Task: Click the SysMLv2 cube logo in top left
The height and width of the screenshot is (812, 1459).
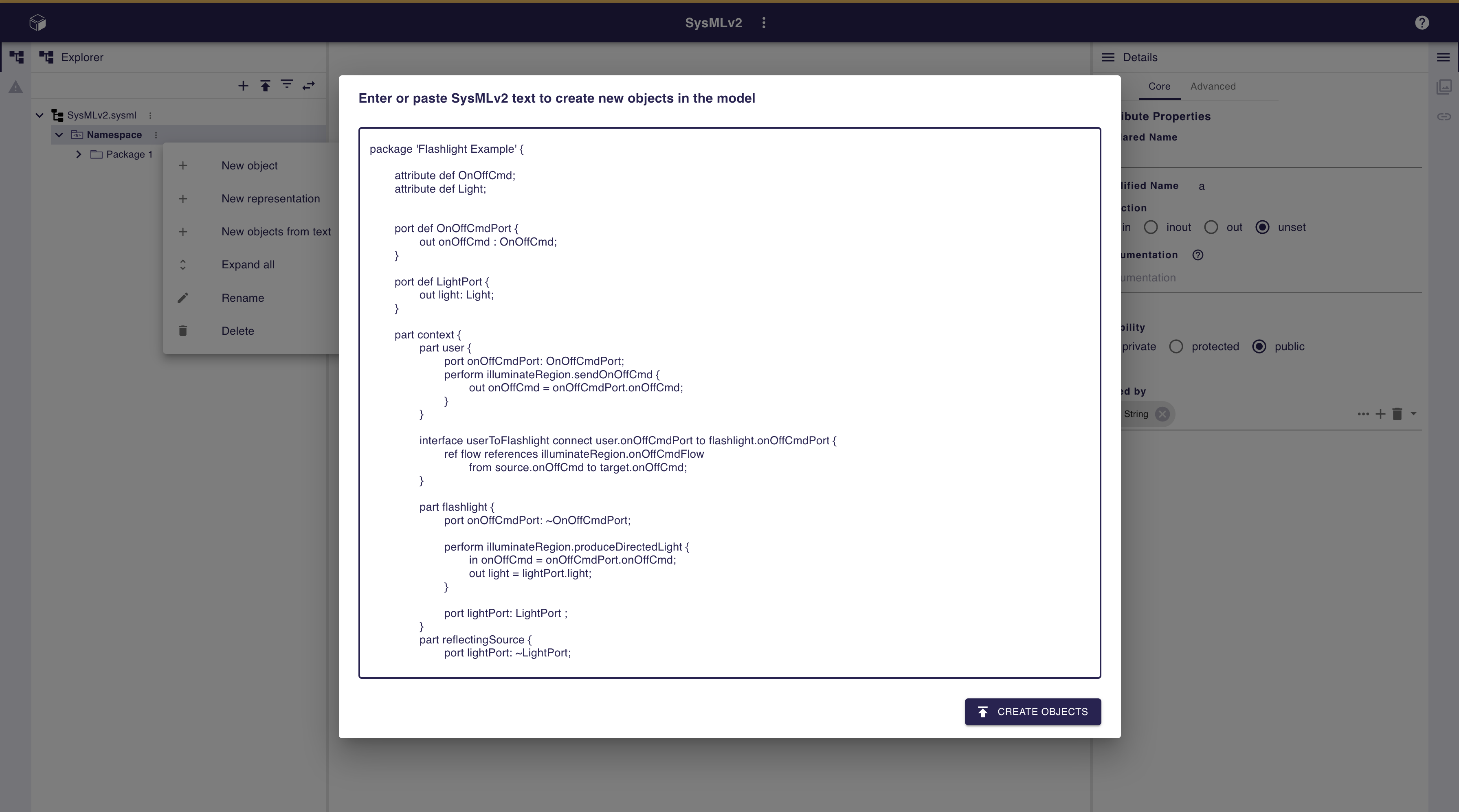Action: point(37,22)
